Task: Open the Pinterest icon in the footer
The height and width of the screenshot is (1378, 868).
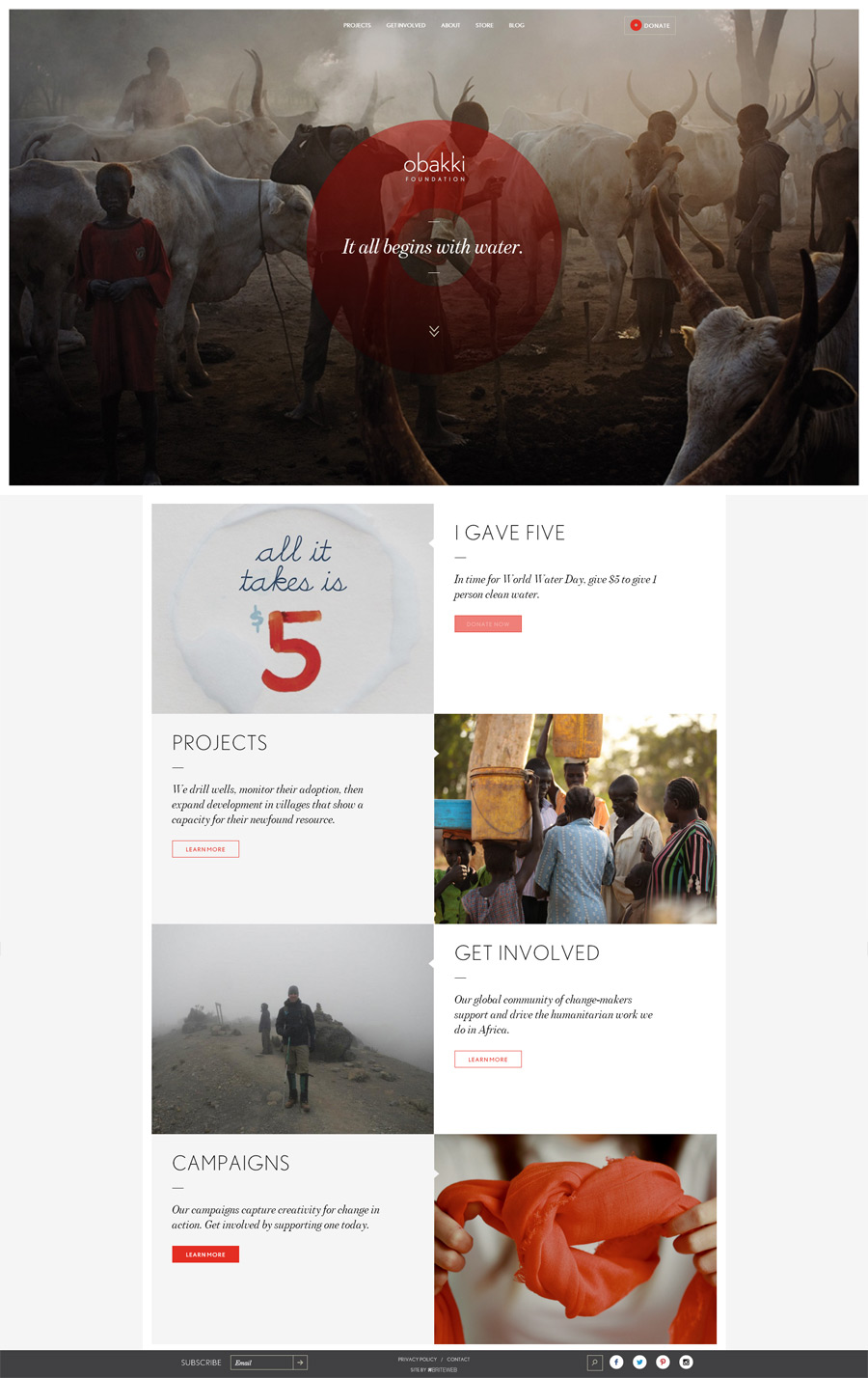Action: [663, 1362]
